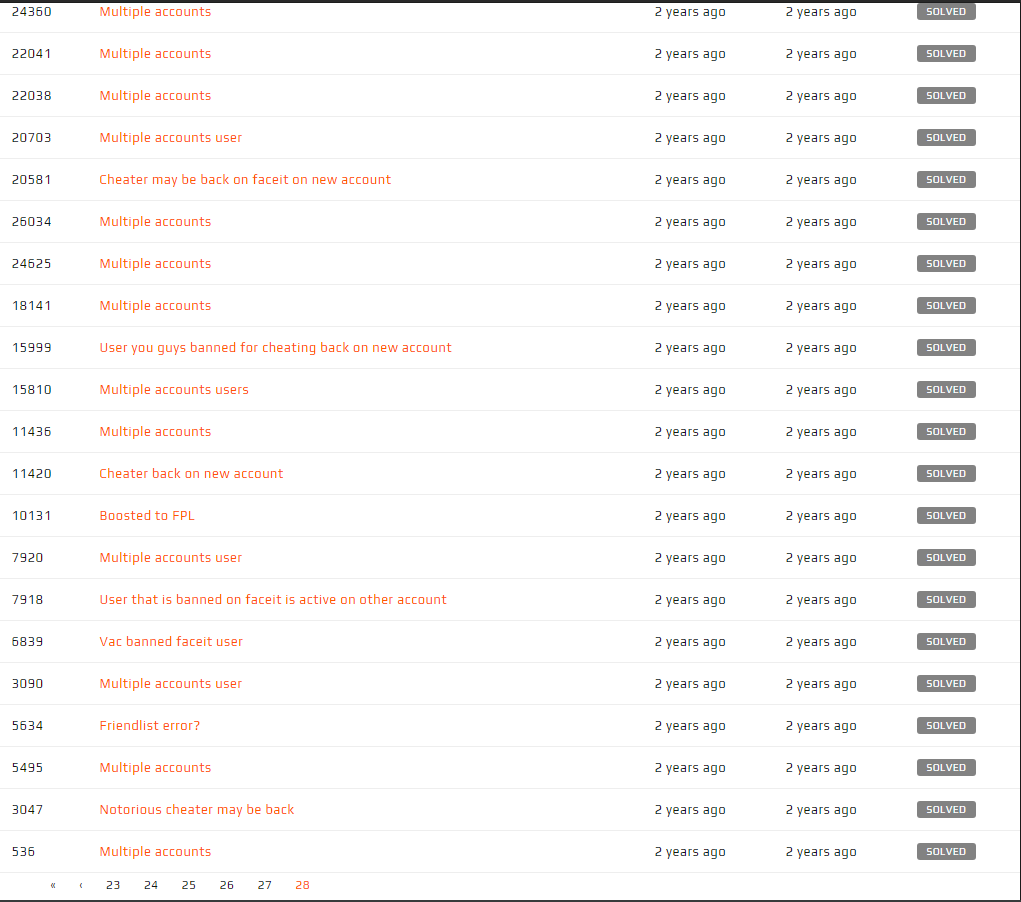Click the first-page « pagination icon

pos(52,885)
